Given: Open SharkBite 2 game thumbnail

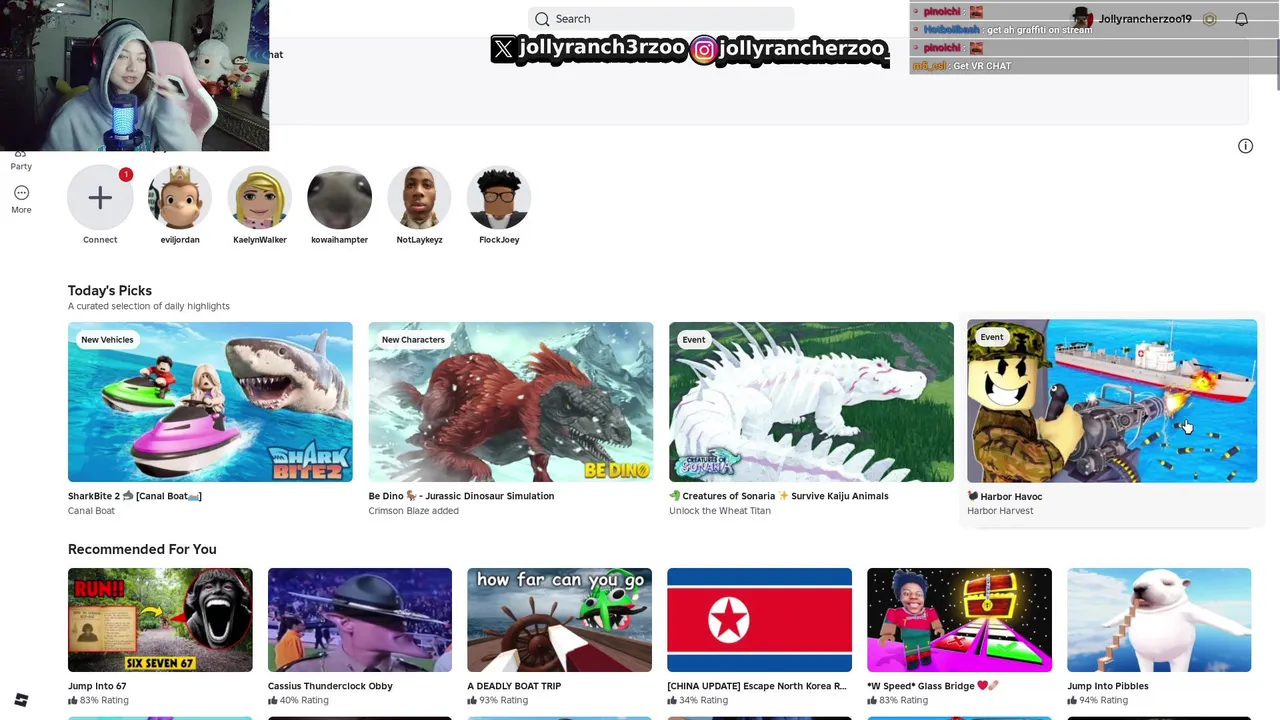Looking at the screenshot, I should 210,402.
